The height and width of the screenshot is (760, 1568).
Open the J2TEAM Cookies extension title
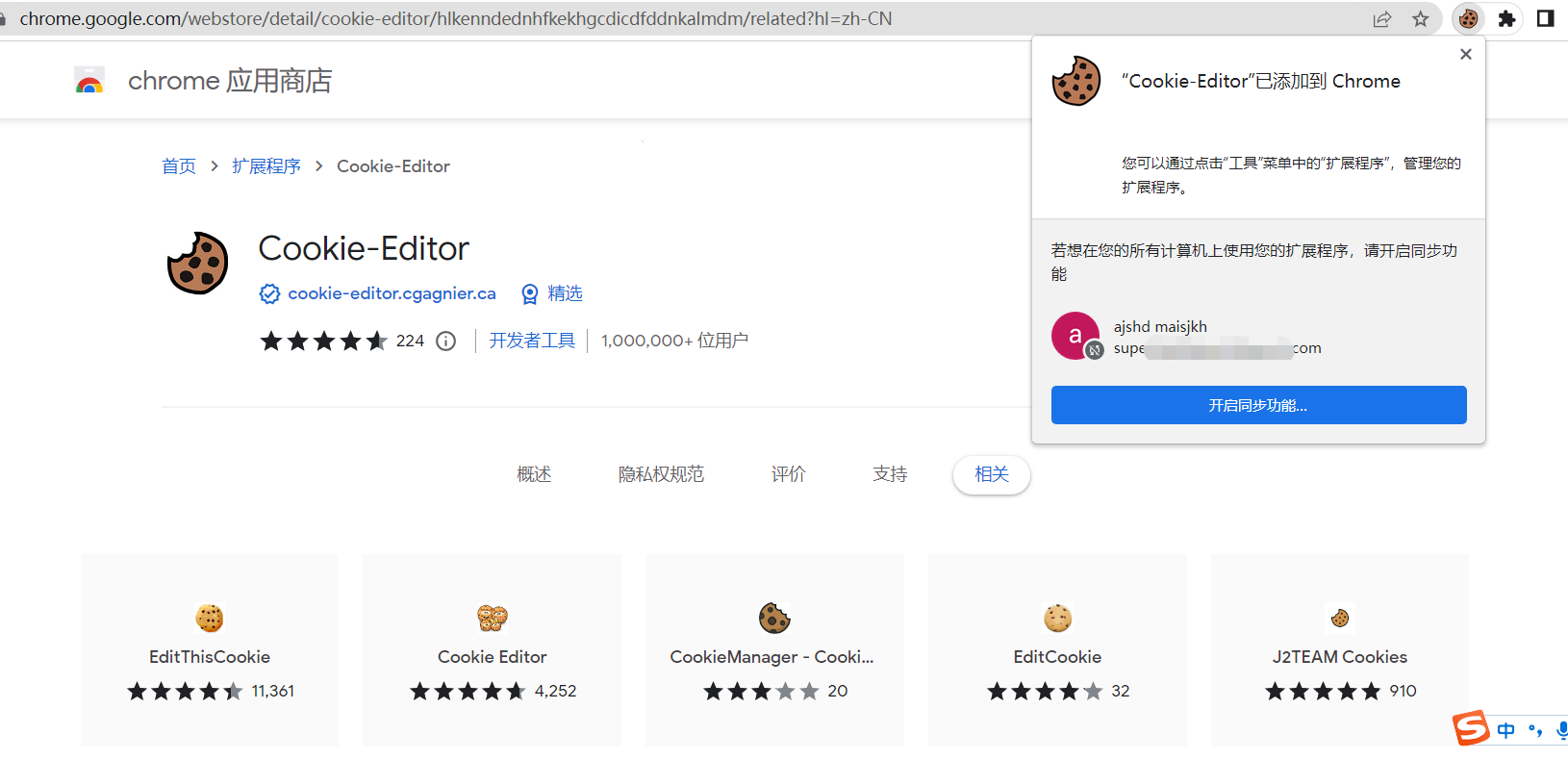pos(1340,657)
